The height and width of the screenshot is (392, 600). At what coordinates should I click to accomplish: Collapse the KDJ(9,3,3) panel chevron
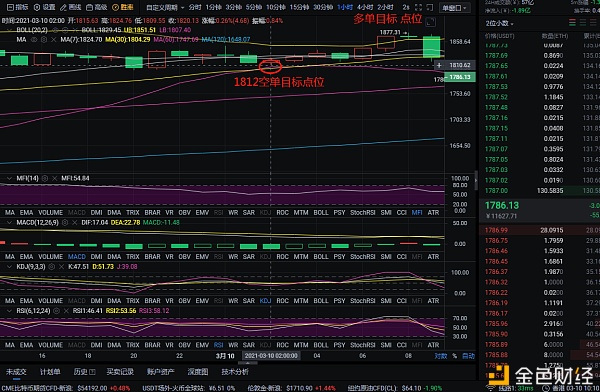[9, 266]
